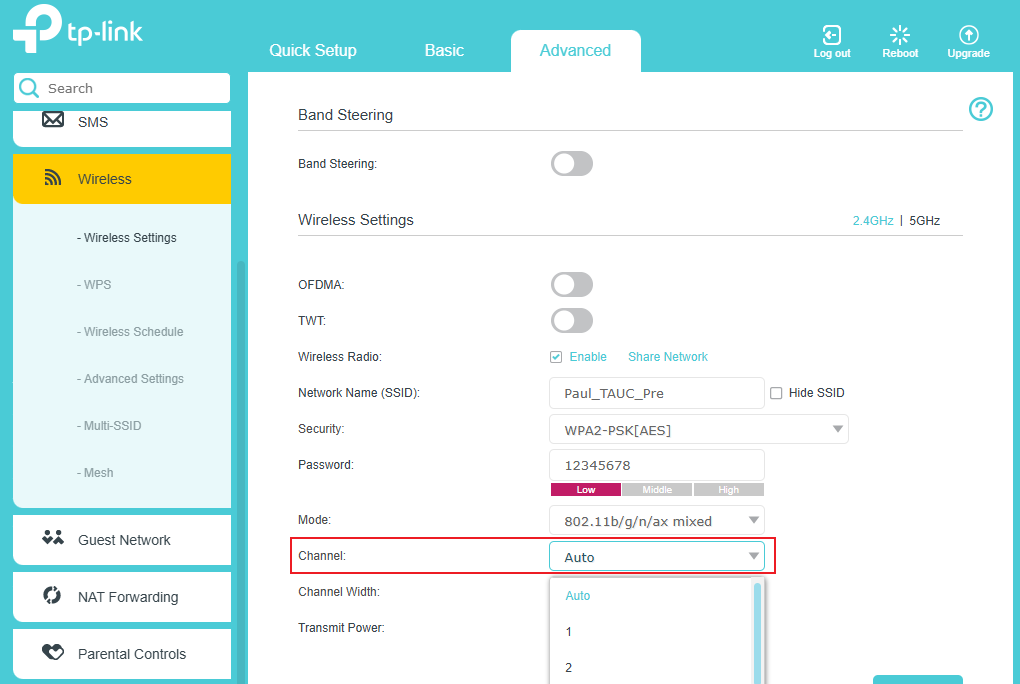This screenshot has width=1020, height=684.
Task: Open Parental Controls via heart icon
Action: pos(53,652)
